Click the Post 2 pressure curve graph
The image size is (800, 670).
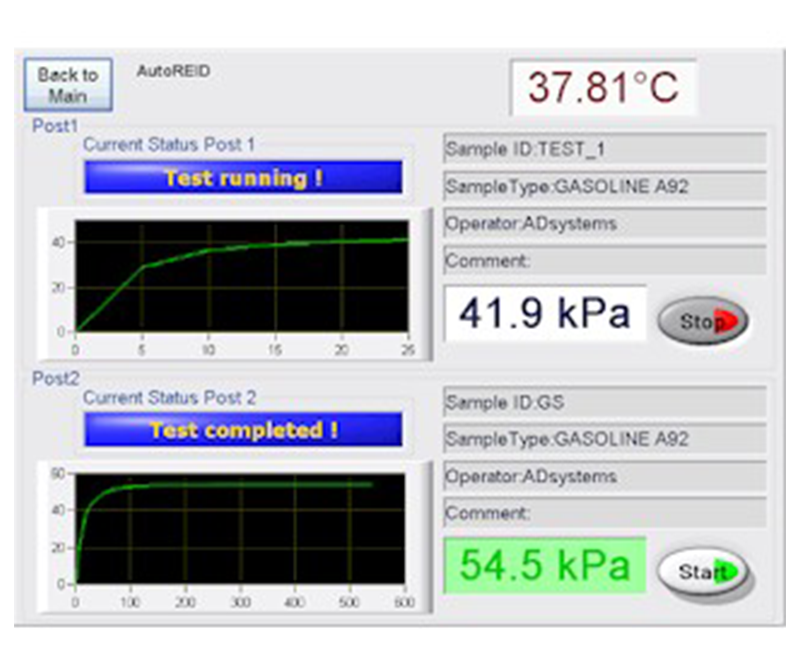[x=241, y=528]
